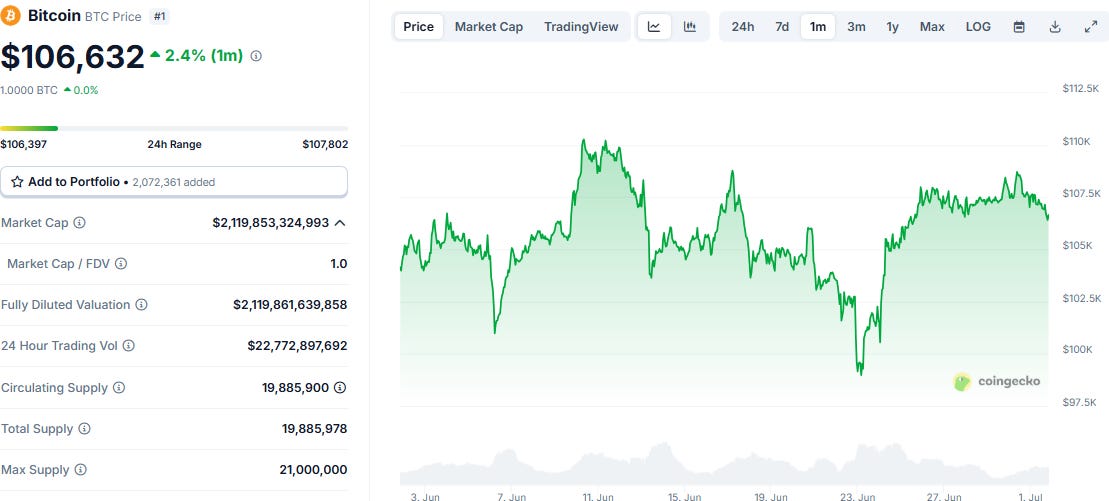
Task: Click the $2,119,853,324,993 market cap value
Action: 271,223
